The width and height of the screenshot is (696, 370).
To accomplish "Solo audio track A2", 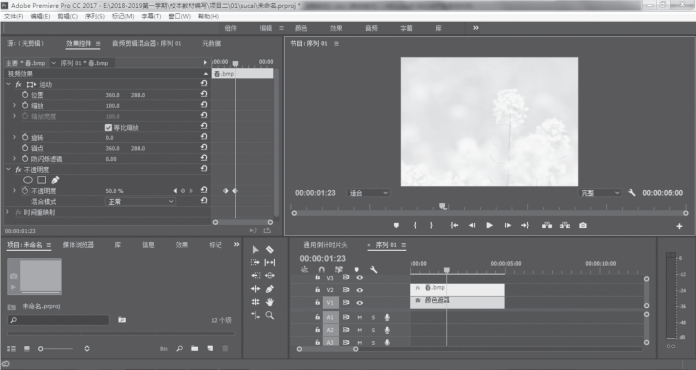I will tap(373, 330).
